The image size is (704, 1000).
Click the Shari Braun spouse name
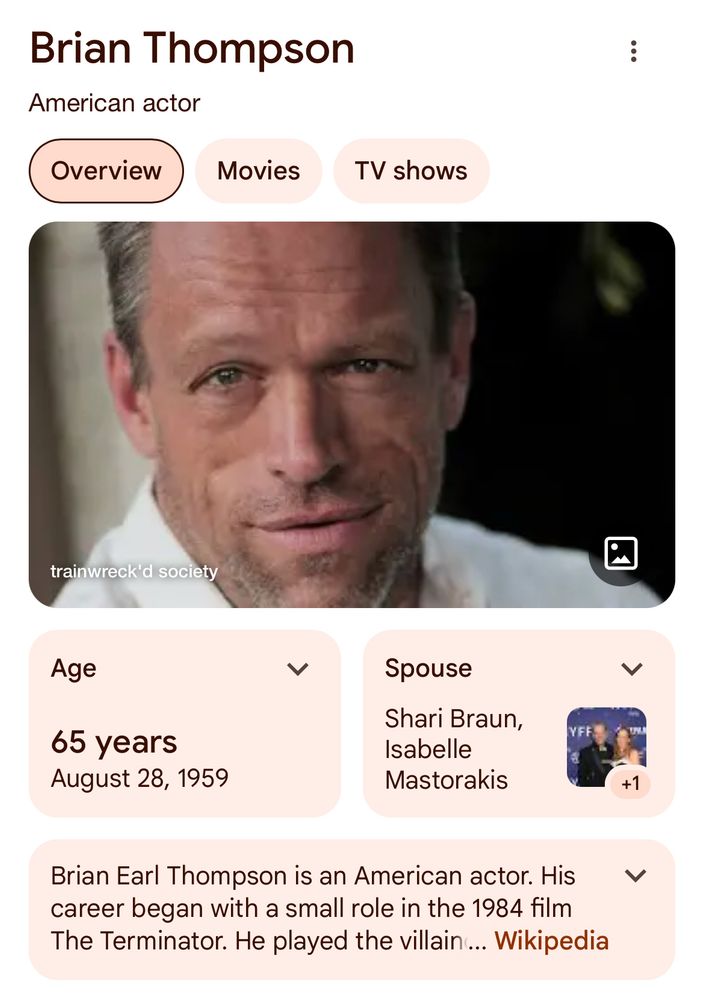453,719
